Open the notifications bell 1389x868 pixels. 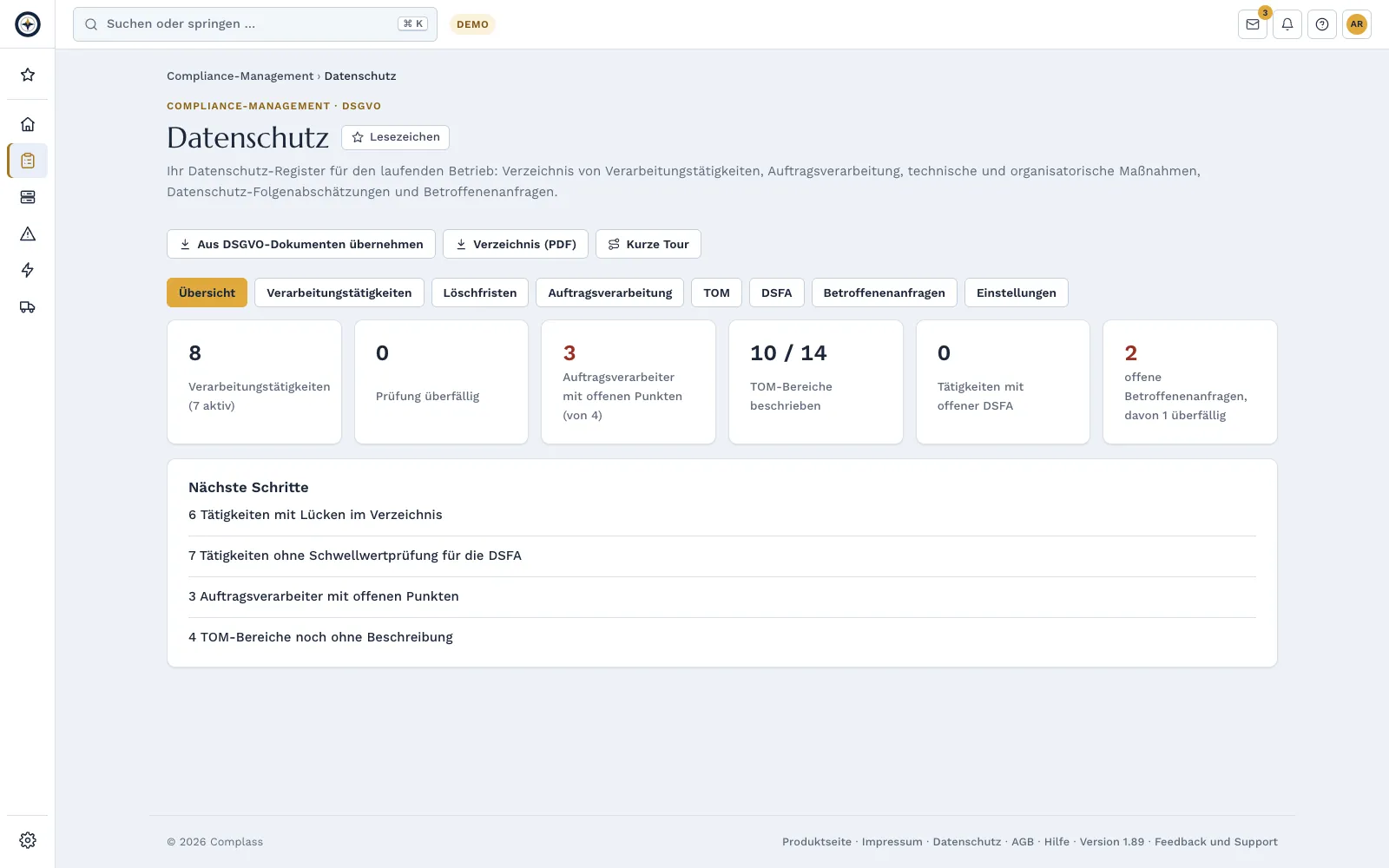[x=1287, y=24]
